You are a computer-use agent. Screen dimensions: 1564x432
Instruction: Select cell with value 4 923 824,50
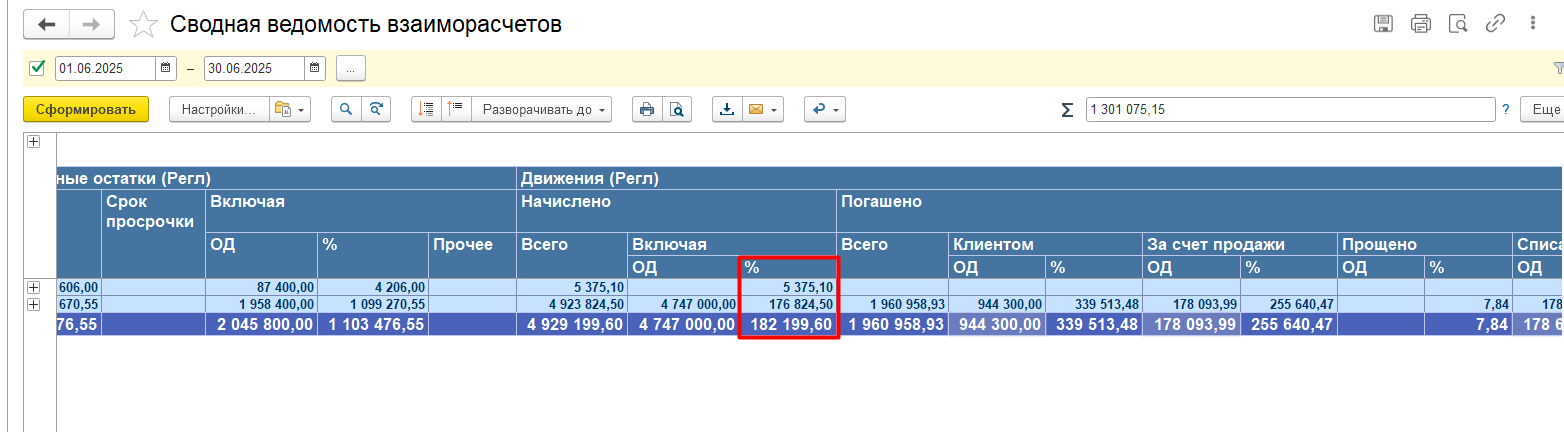coord(572,304)
